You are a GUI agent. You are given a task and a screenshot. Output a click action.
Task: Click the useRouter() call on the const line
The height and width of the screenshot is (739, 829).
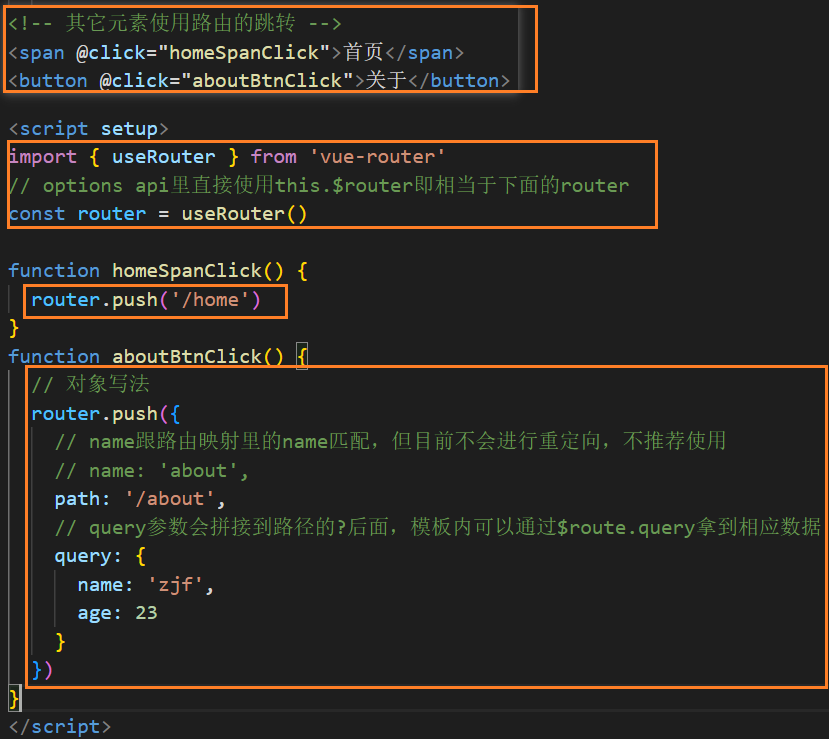(244, 214)
